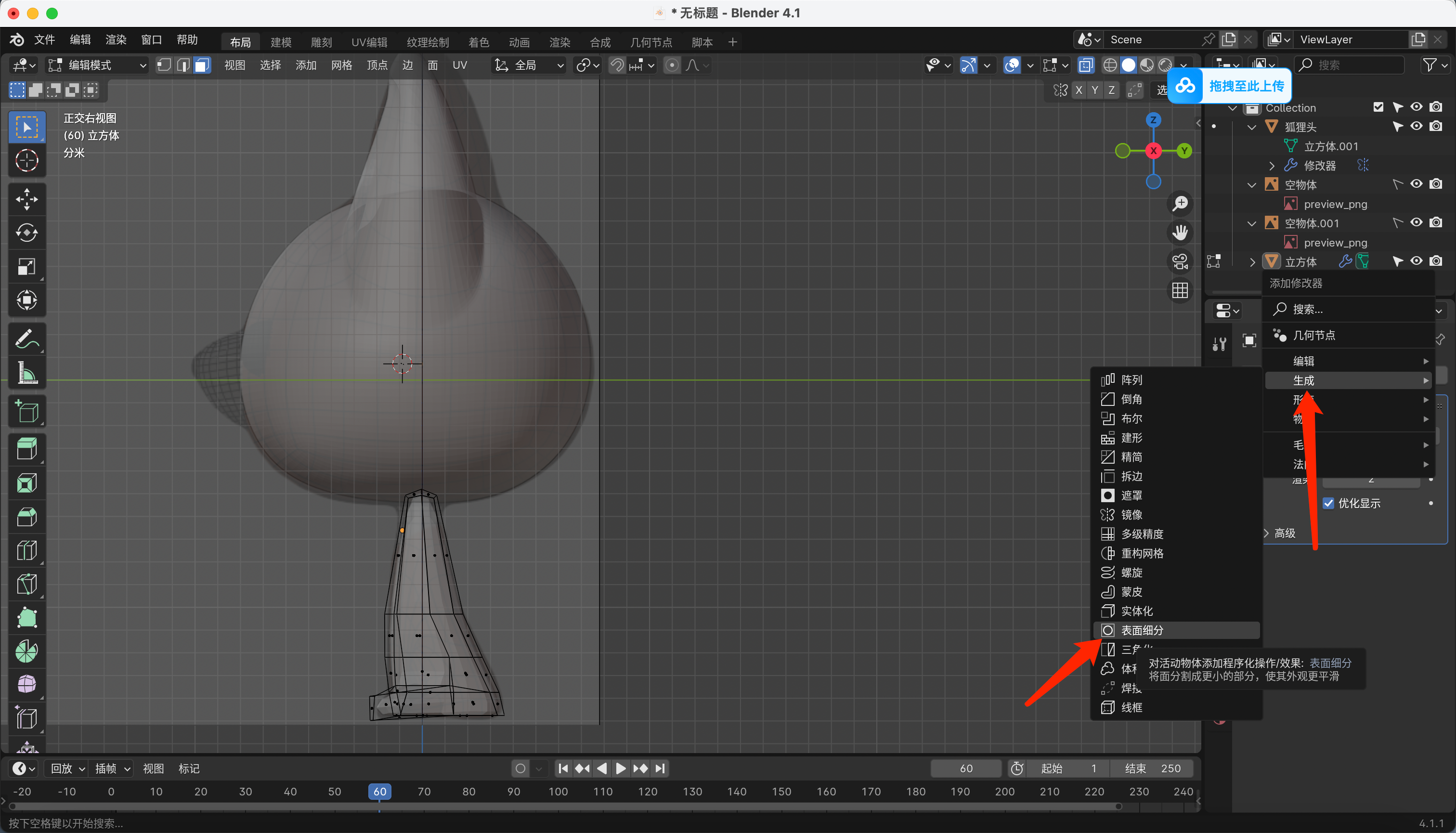Switch to face select mode
1456x833 pixels.
point(201,65)
